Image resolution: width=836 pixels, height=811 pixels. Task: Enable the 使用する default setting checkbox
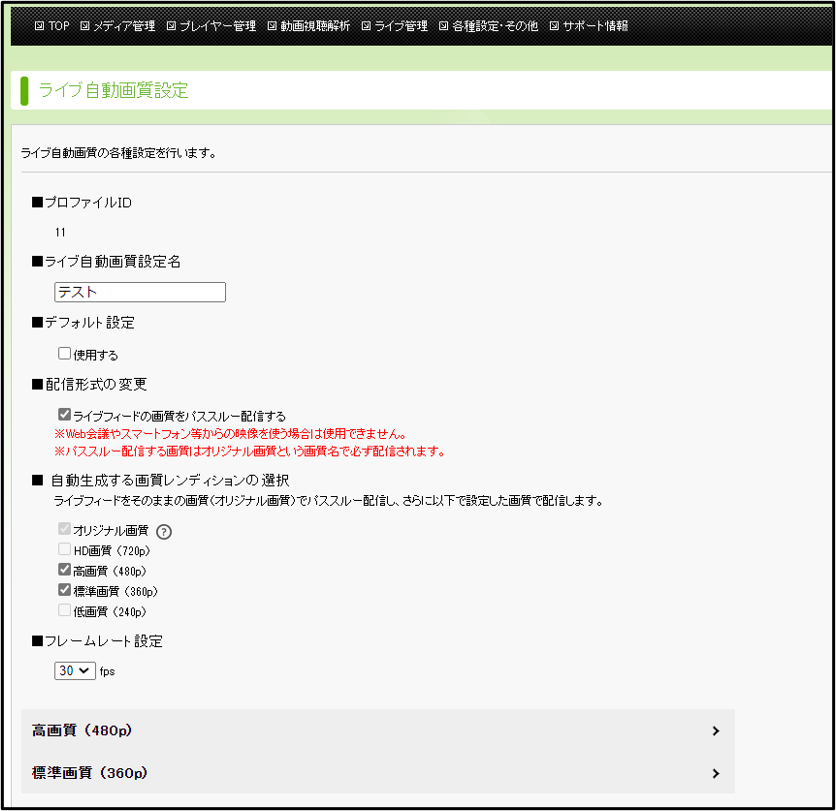click(65, 353)
